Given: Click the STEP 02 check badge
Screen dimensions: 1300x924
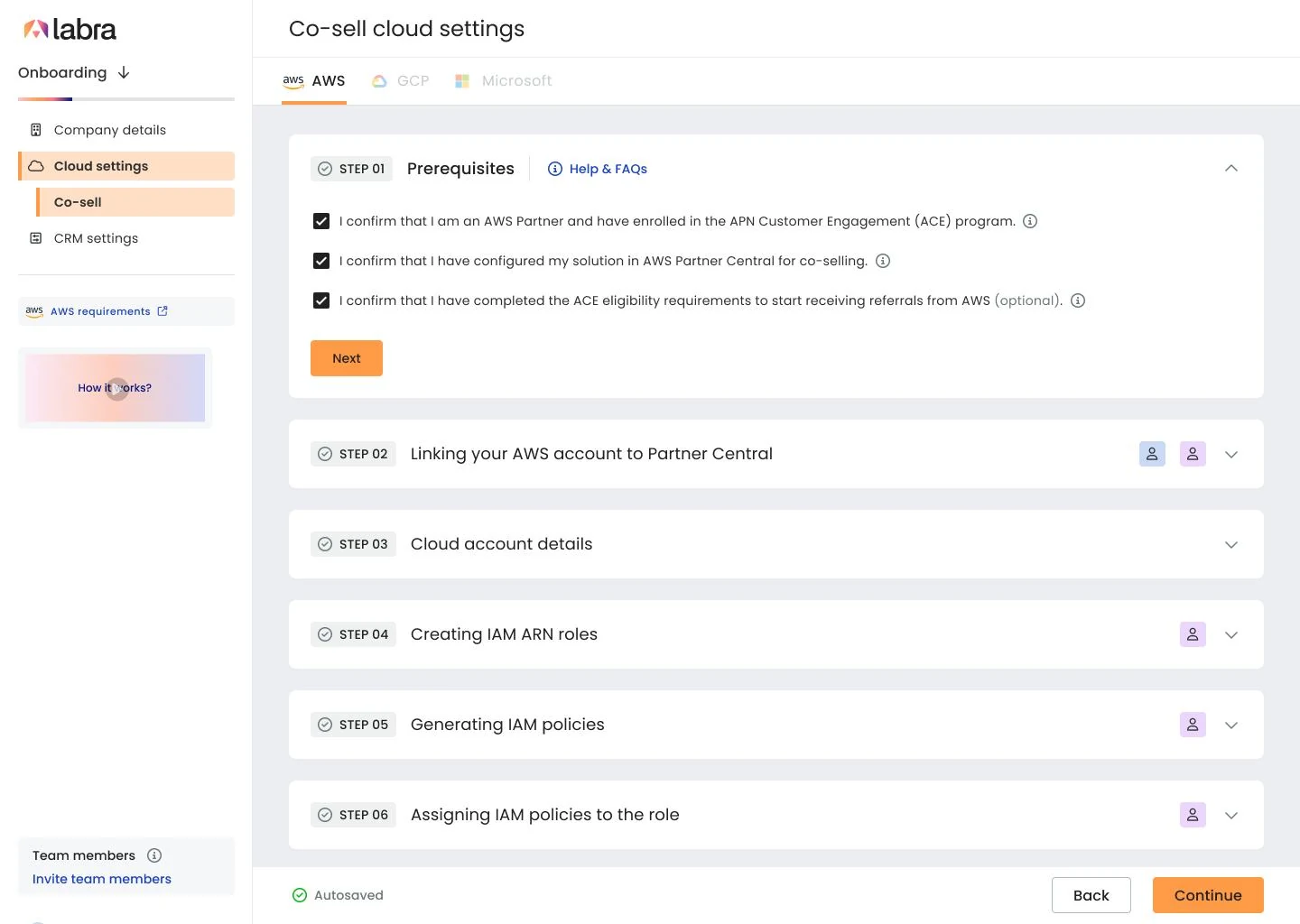Looking at the screenshot, I should (x=353, y=454).
